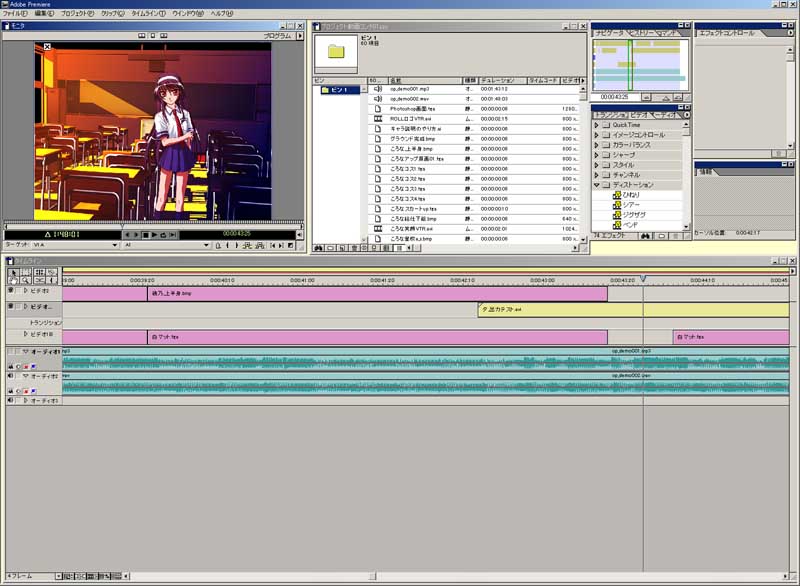Open the クリップ menu

pyautogui.click(x=113, y=14)
